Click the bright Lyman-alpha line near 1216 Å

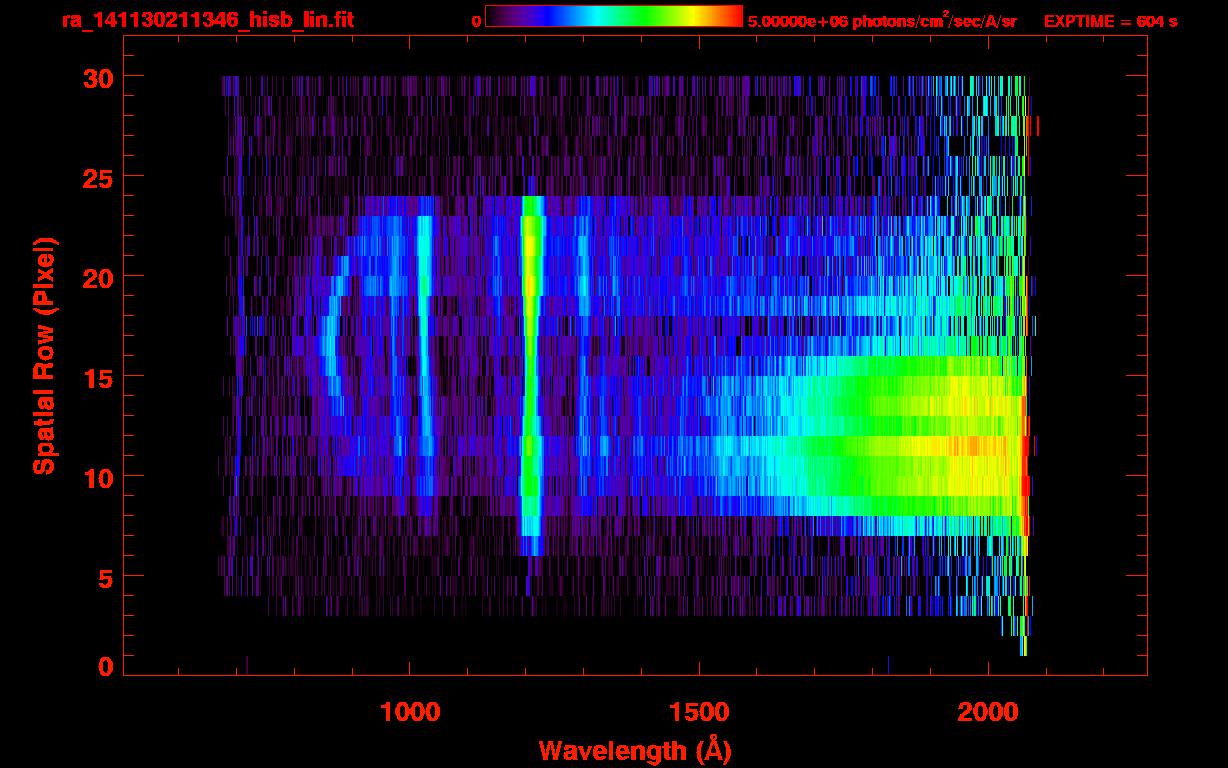click(x=531, y=375)
